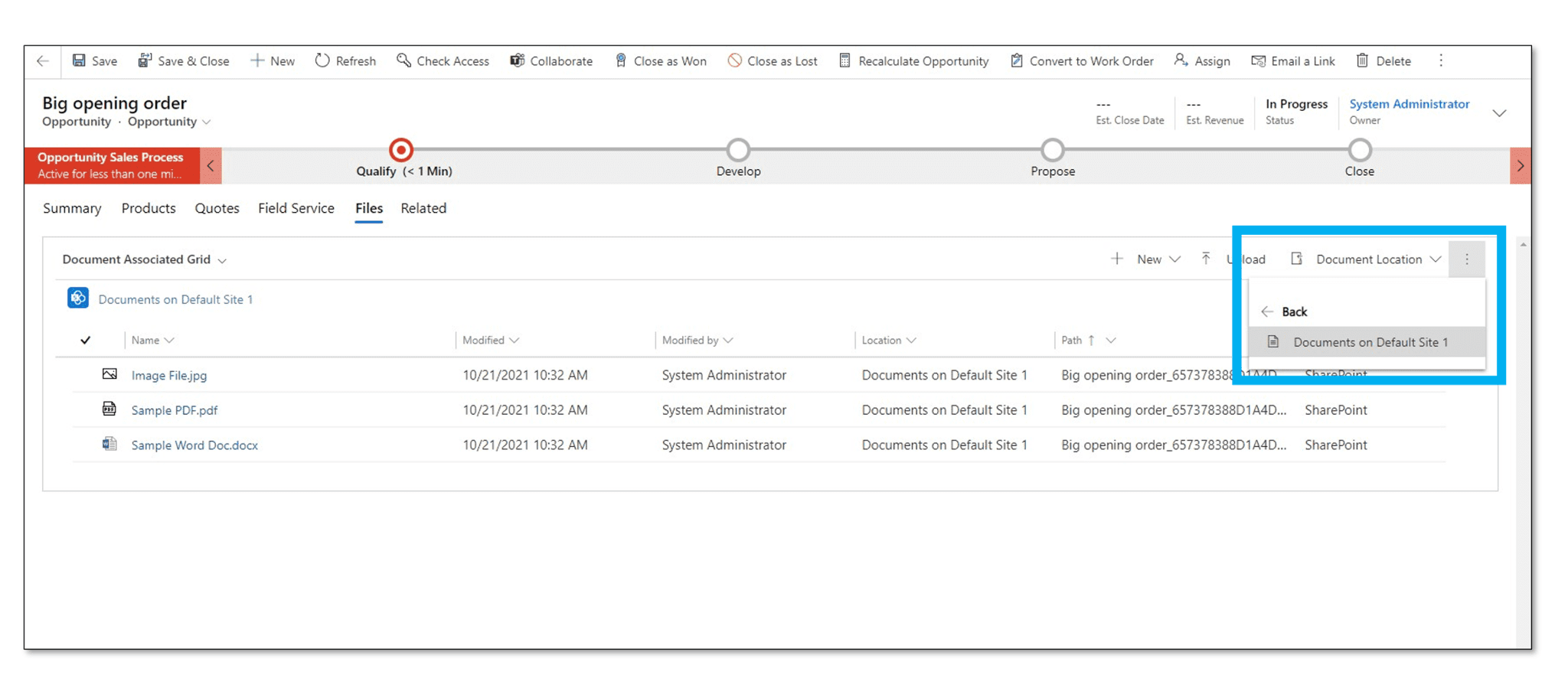Click the Save icon button
Screen dimensions: 1568x694
[79, 60]
